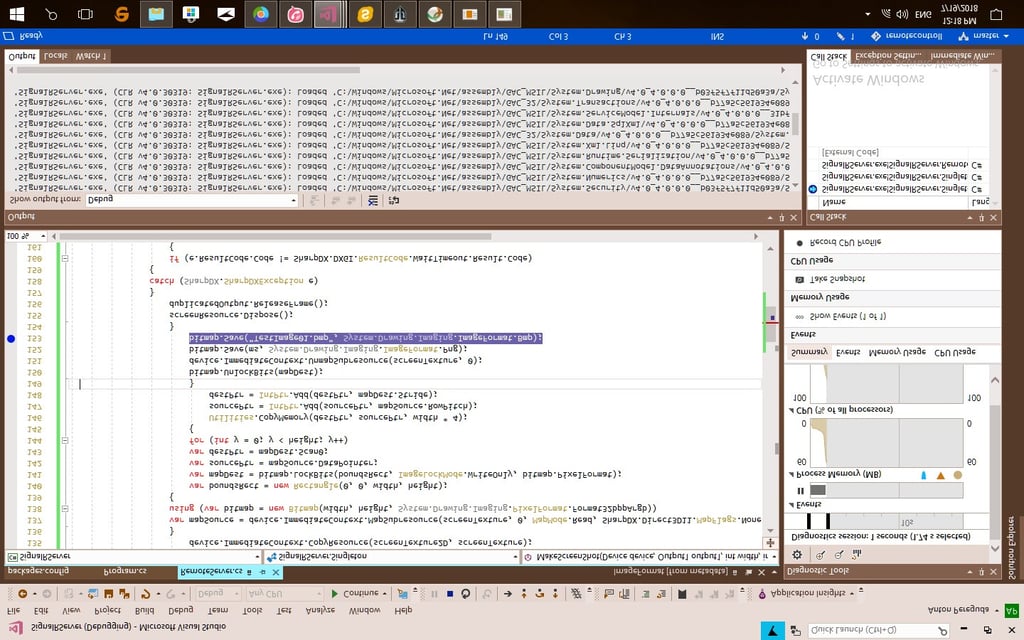Toggle the blue GC marker in Process Memory legend
This screenshot has height=640, width=1024.
[923, 475]
